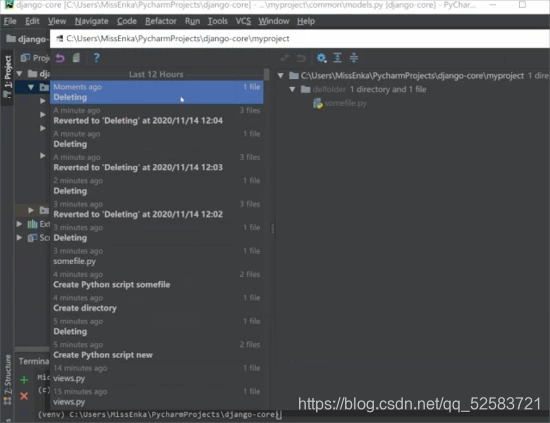550x423 pixels.
Task: Open the Help question mark icon
Action: (x=96, y=58)
